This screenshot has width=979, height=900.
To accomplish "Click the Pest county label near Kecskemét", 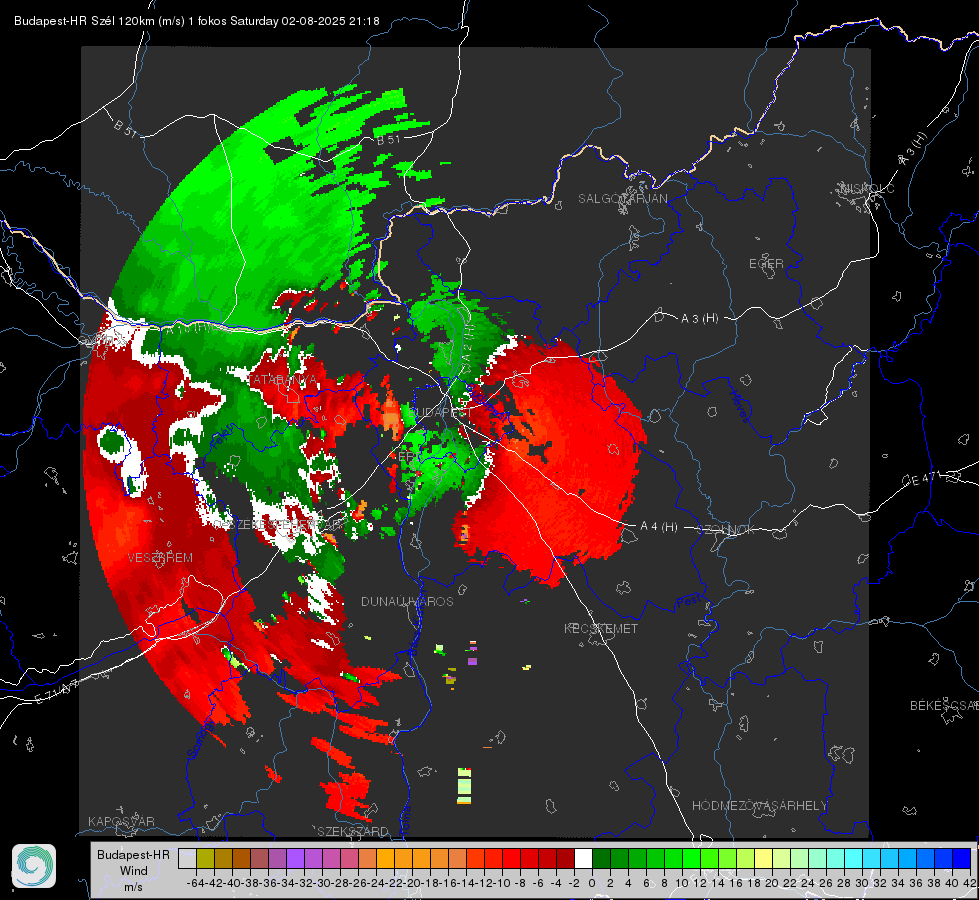I will coord(688,601).
